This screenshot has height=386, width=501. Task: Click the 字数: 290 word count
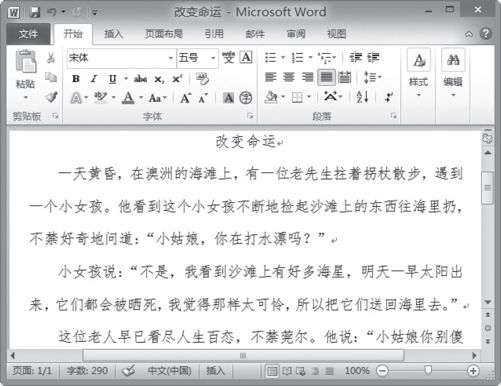click(87, 371)
